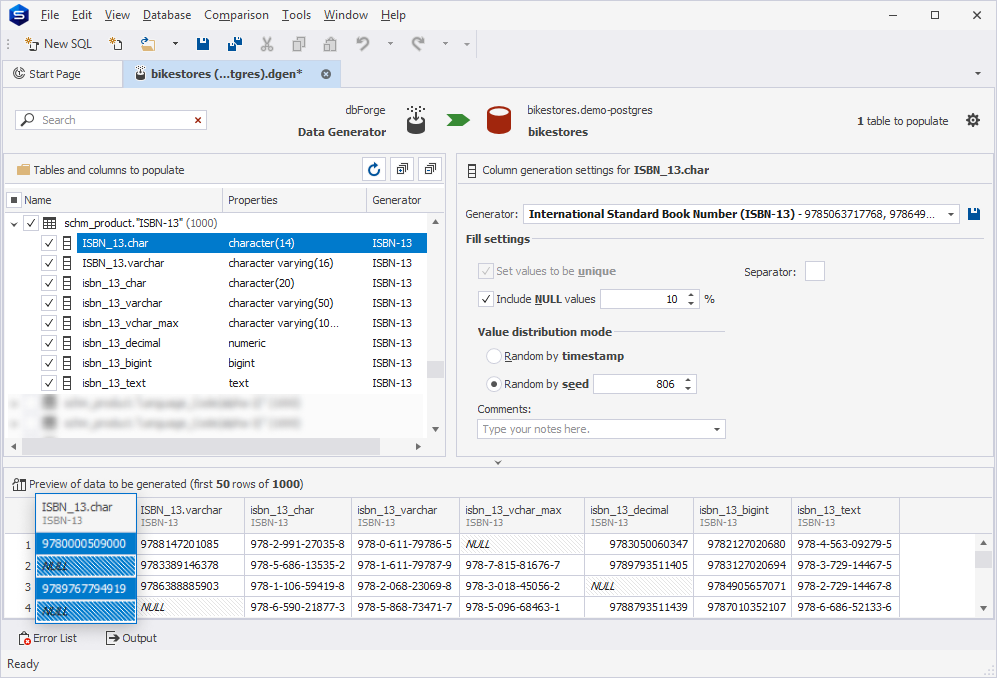
Task: Open the Tools menu
Action: (296, 15)
